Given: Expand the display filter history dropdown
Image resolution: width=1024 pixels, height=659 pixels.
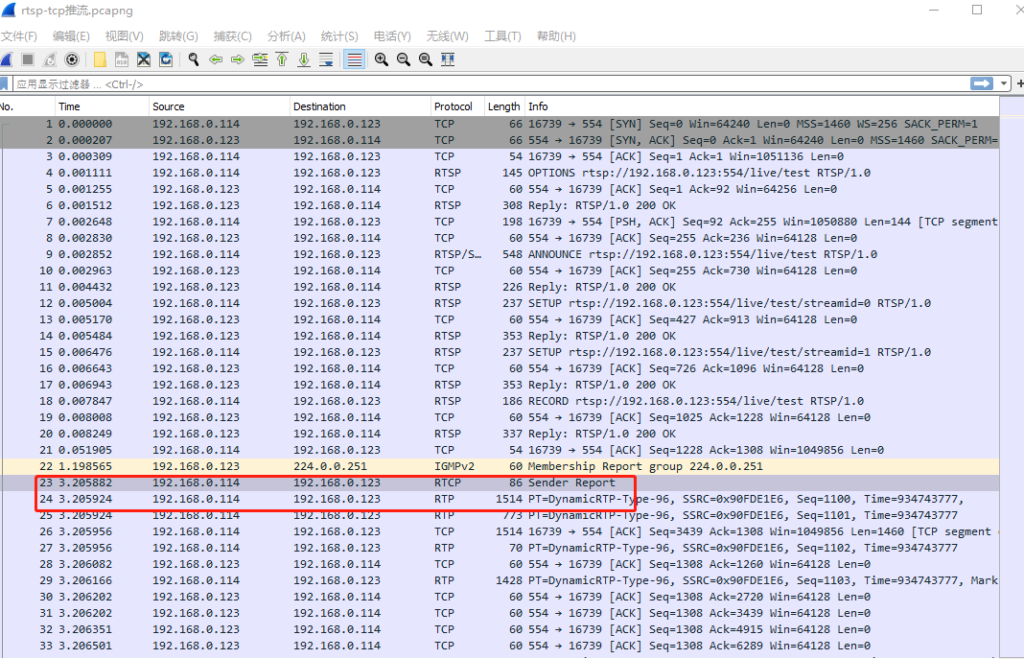Looking at the screenshot, I should pyautogui.click(x=1004, y=84).
